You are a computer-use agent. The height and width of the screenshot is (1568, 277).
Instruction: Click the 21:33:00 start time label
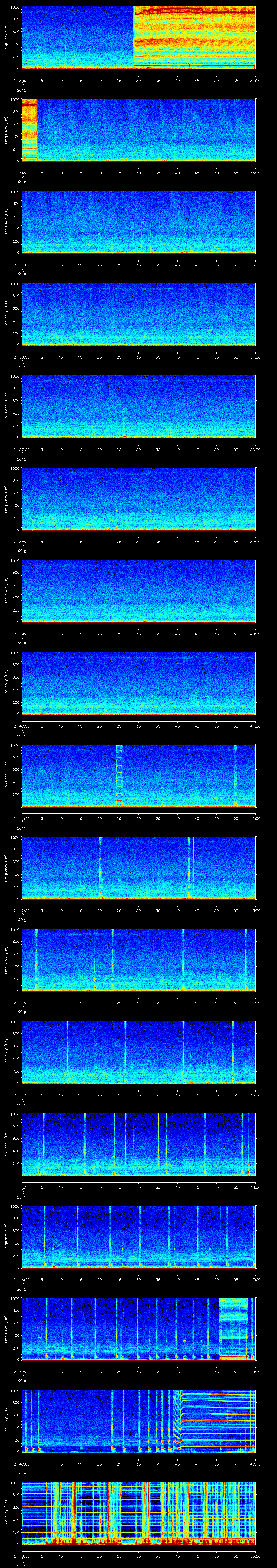pos(21,80)
